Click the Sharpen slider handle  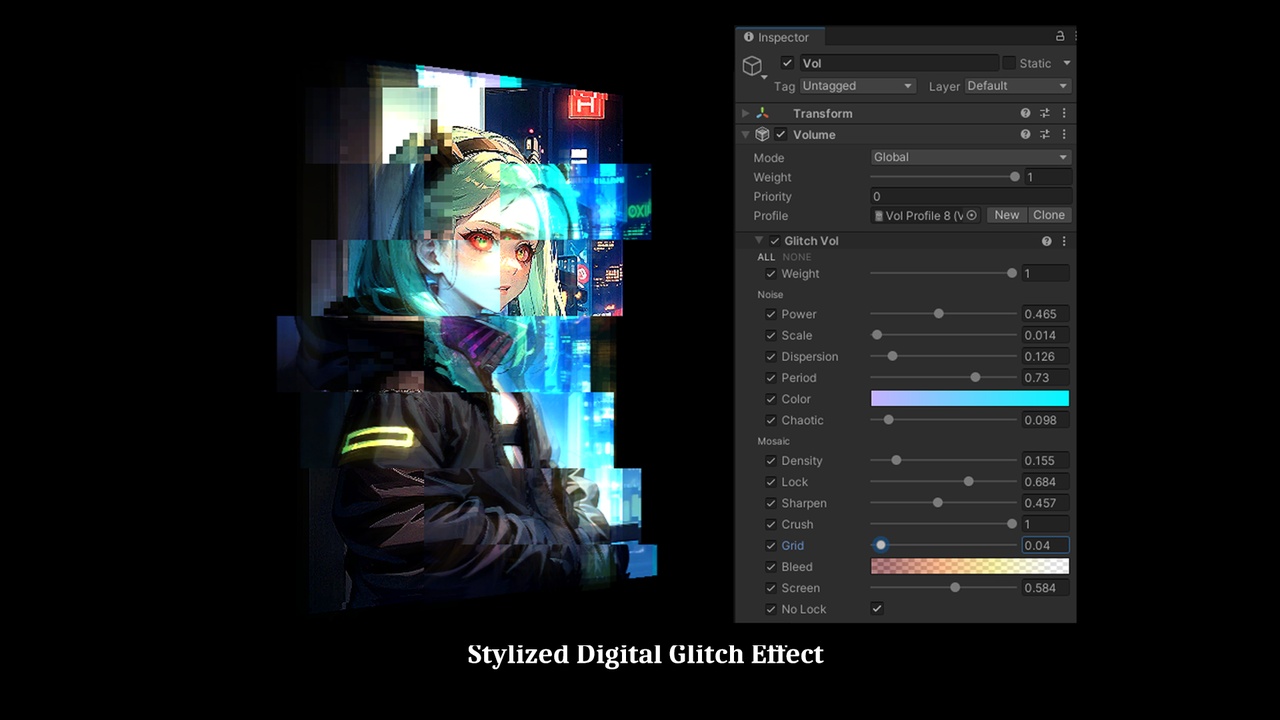tap(937, 503)
